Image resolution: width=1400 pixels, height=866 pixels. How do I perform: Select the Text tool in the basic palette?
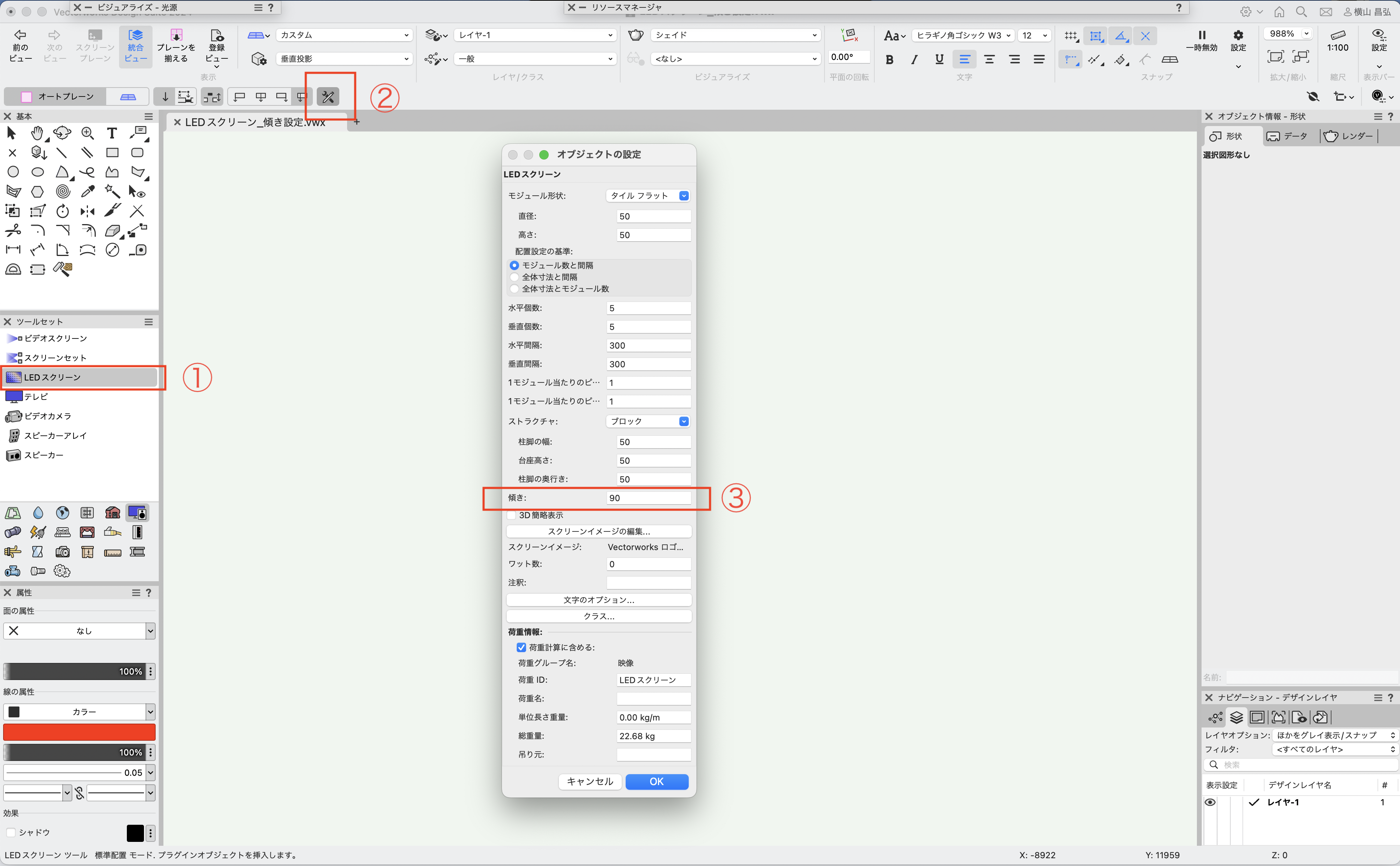click(x=112, y=133)
